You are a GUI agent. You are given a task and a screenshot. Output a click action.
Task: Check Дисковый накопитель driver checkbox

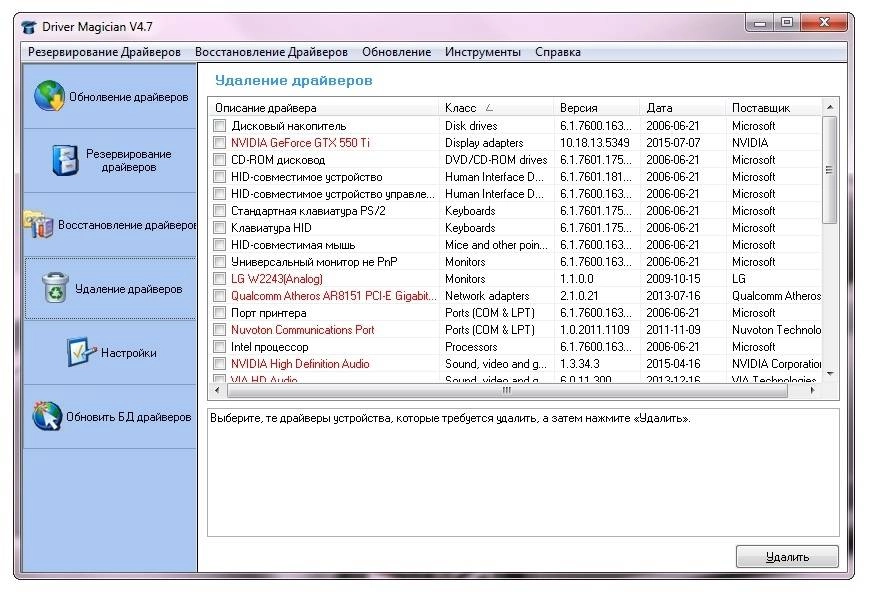click(220, 126)
